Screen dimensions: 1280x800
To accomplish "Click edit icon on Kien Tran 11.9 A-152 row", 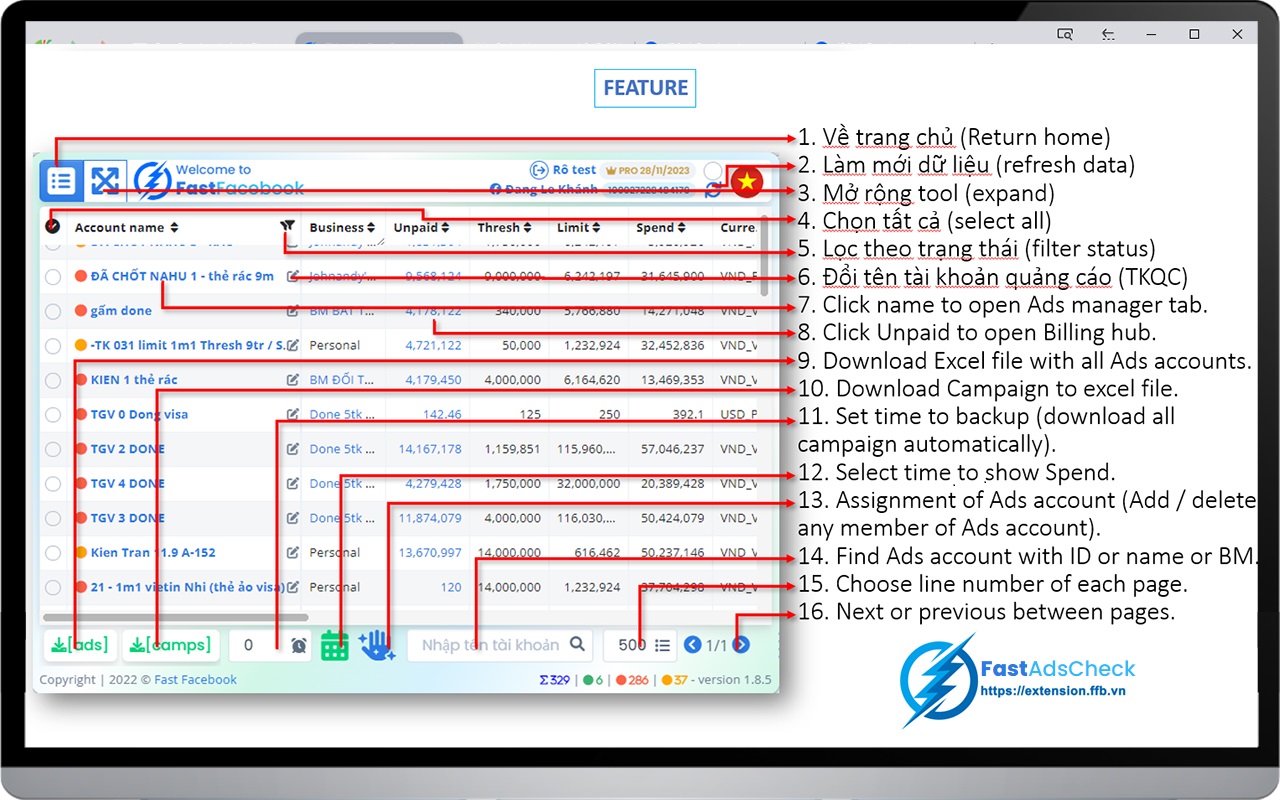I will click(292, 552).
